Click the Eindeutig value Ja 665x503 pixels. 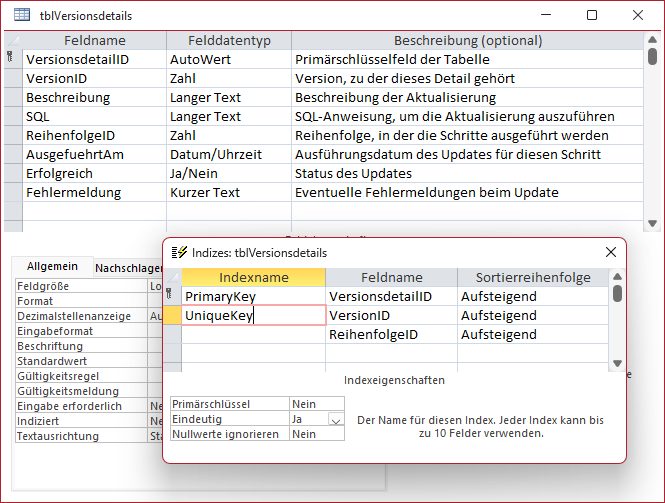point(309,419)
